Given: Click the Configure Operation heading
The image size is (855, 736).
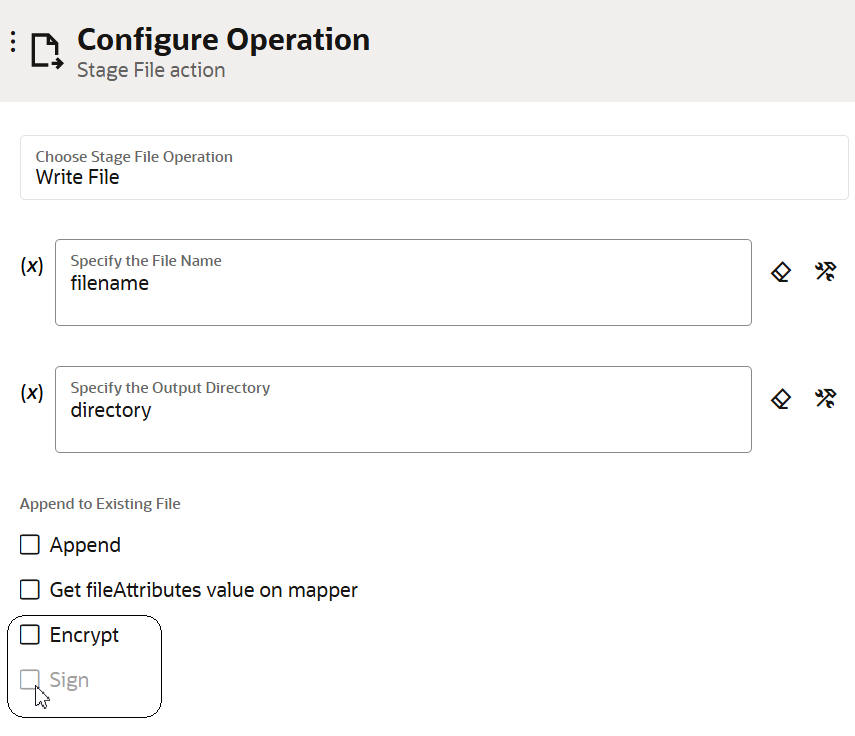Looking at the screenshot, I should [x=223, y=40].
